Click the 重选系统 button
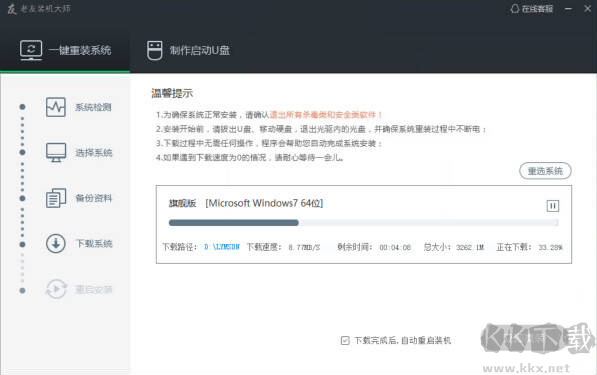Image resolution: width=597 pixels, height=375 pixels. [x=545, y=171]
